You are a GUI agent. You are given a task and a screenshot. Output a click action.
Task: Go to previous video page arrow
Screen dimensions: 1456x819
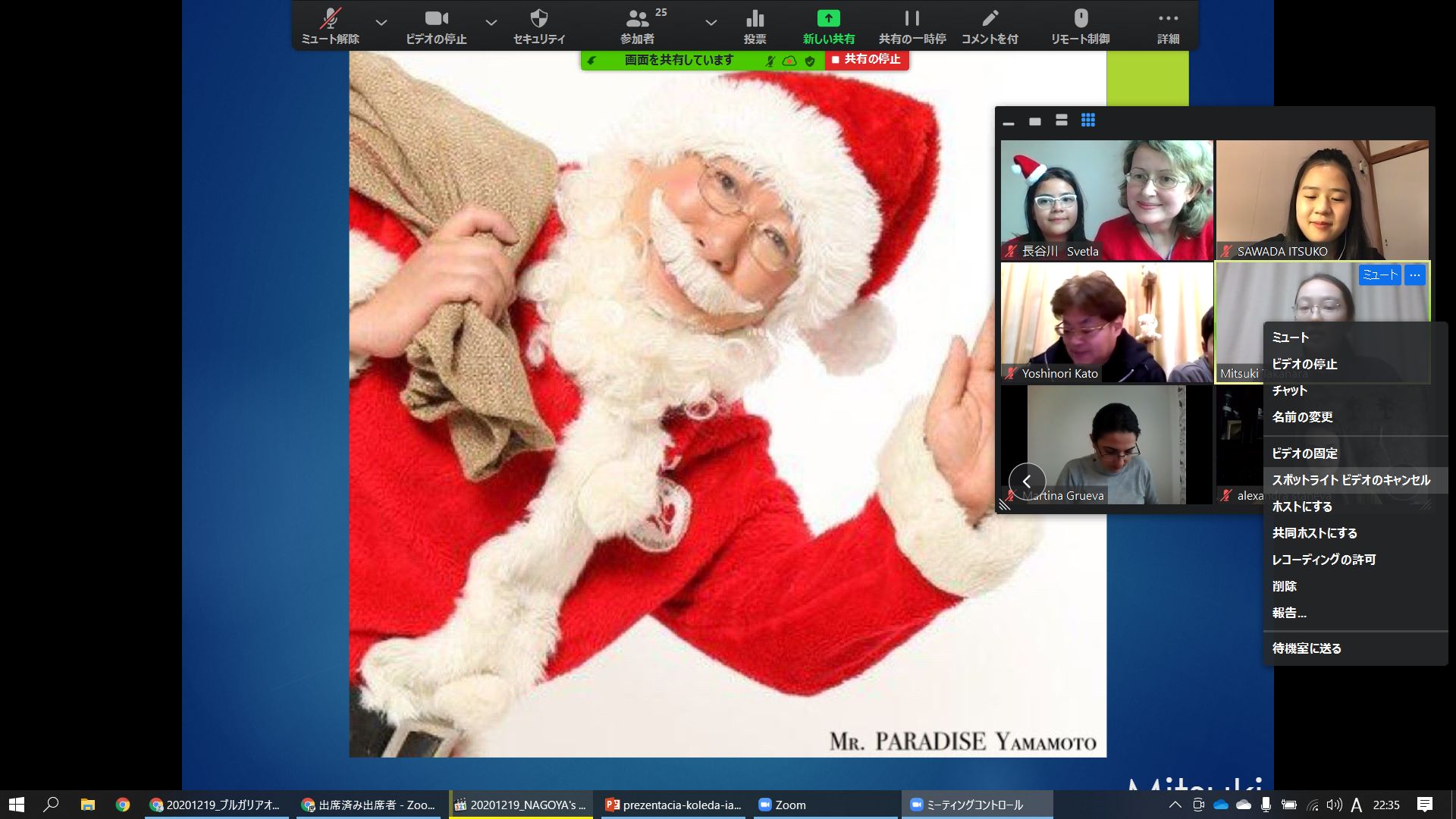tap(1027, 482)
